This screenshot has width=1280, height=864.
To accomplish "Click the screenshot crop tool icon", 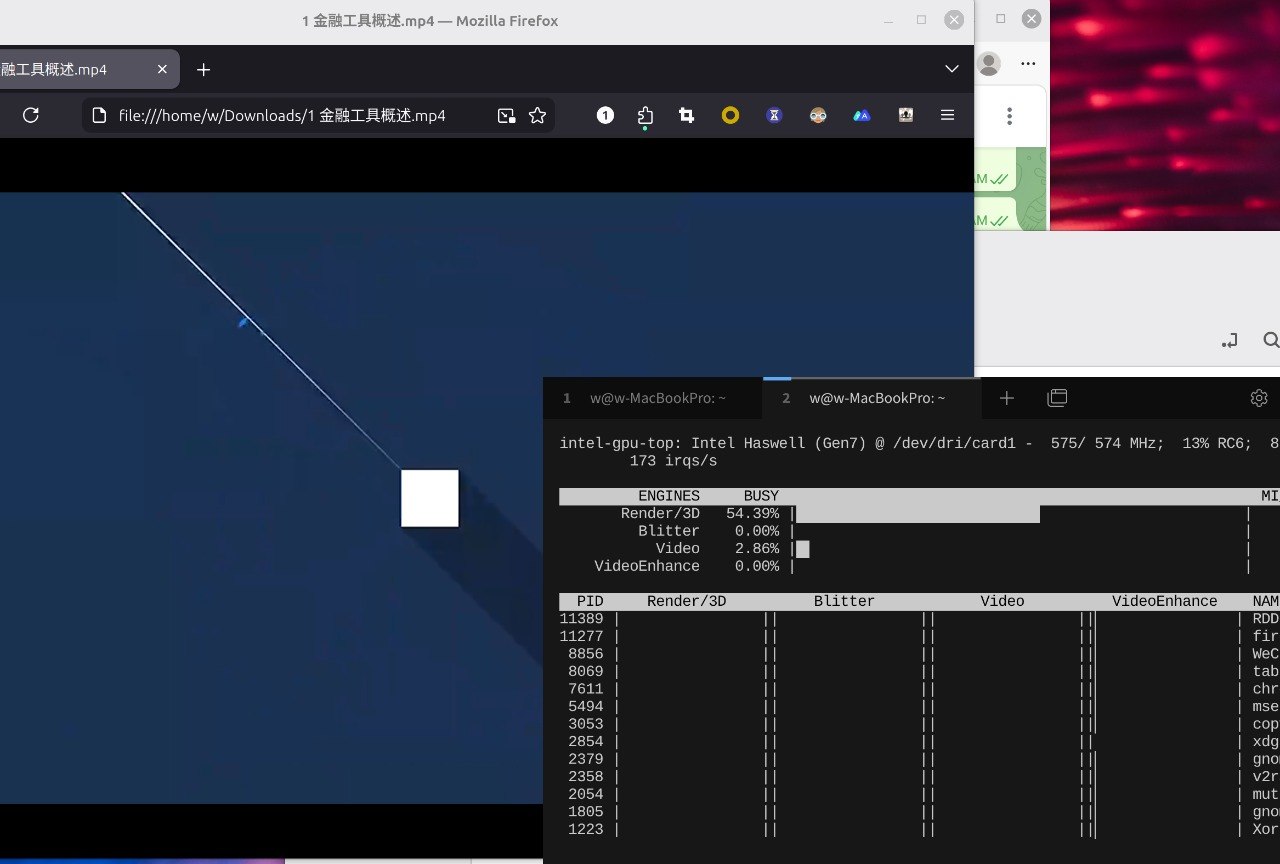I will tap(686, 115).
